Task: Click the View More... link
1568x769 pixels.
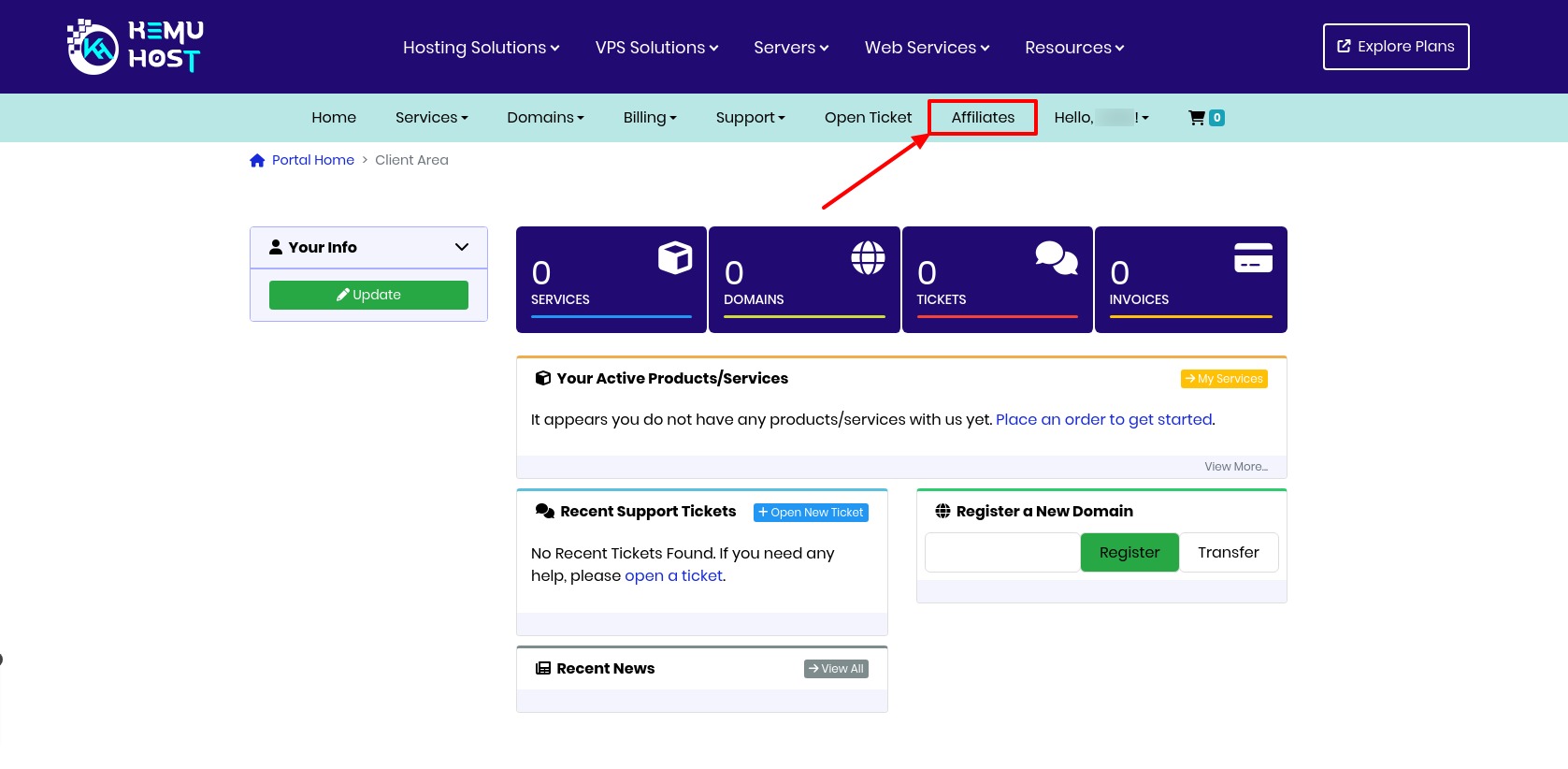Action: coord(1236,467)
